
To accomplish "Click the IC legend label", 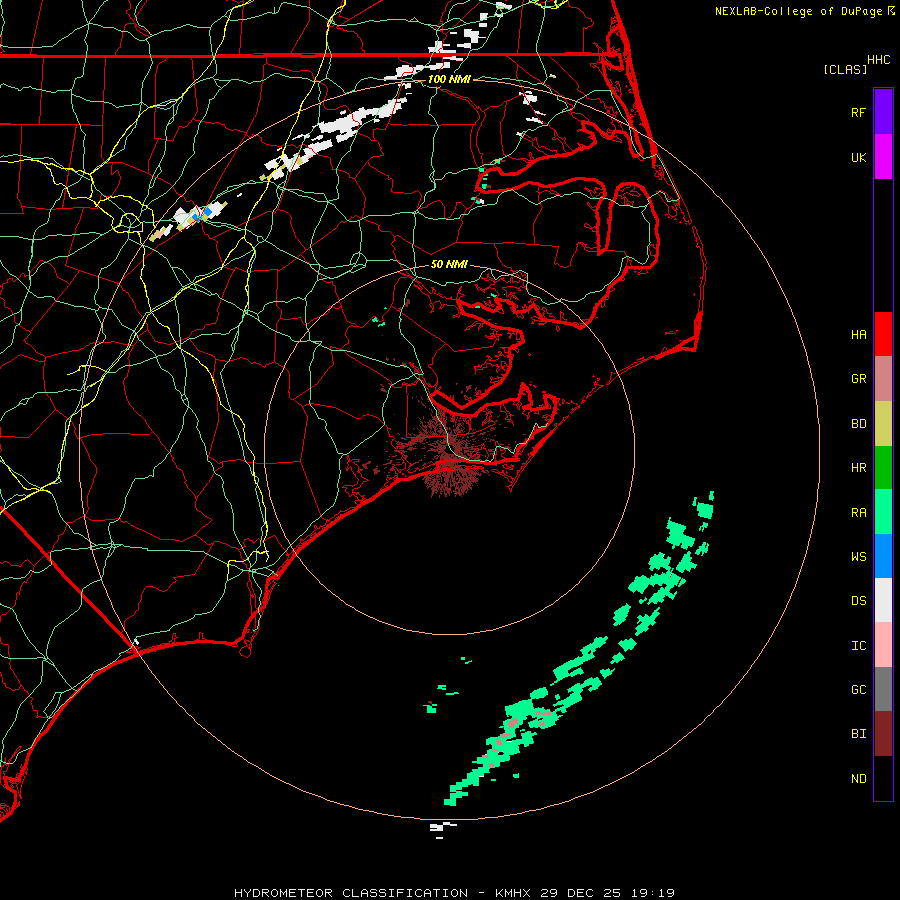I will (858, 646).
